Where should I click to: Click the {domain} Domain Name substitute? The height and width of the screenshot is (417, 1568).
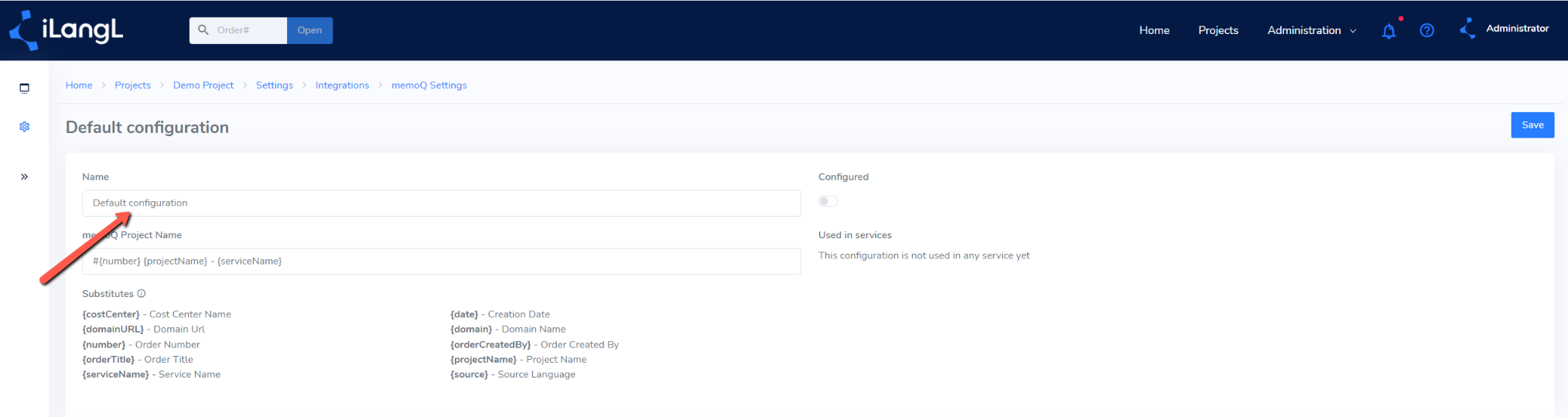pyautogui.click(x=508, y=329)
